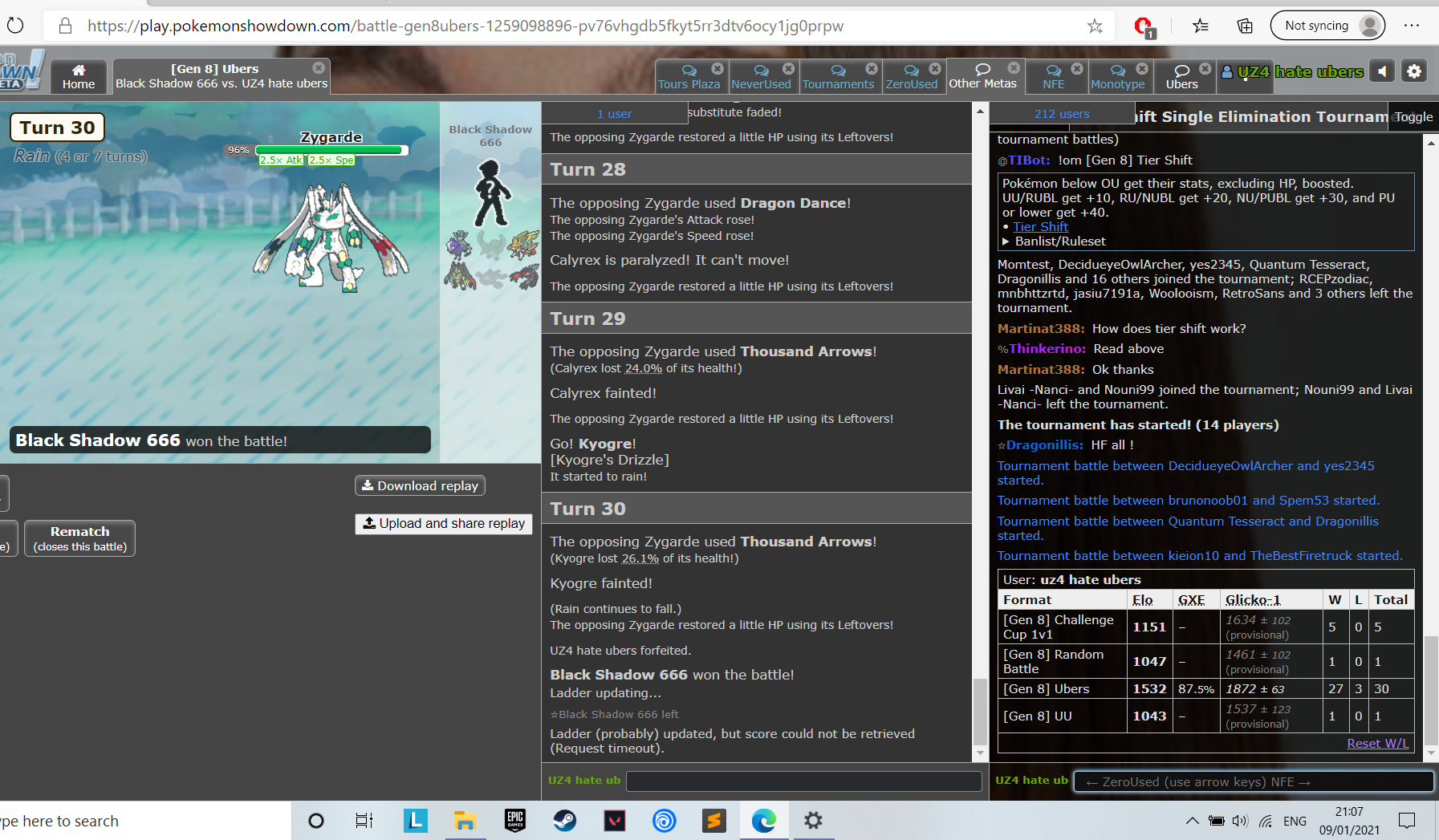The height and width of the screenshot is (840, 1439).
Task: Open the Showdown options gear
Action: pyautogui.click(x=1414, y=71)
